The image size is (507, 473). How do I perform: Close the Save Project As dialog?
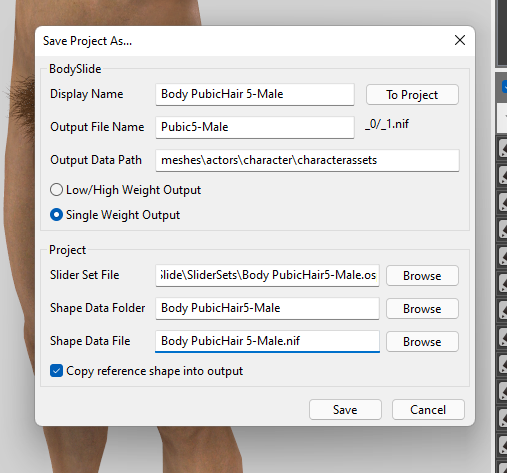[460, 40]
